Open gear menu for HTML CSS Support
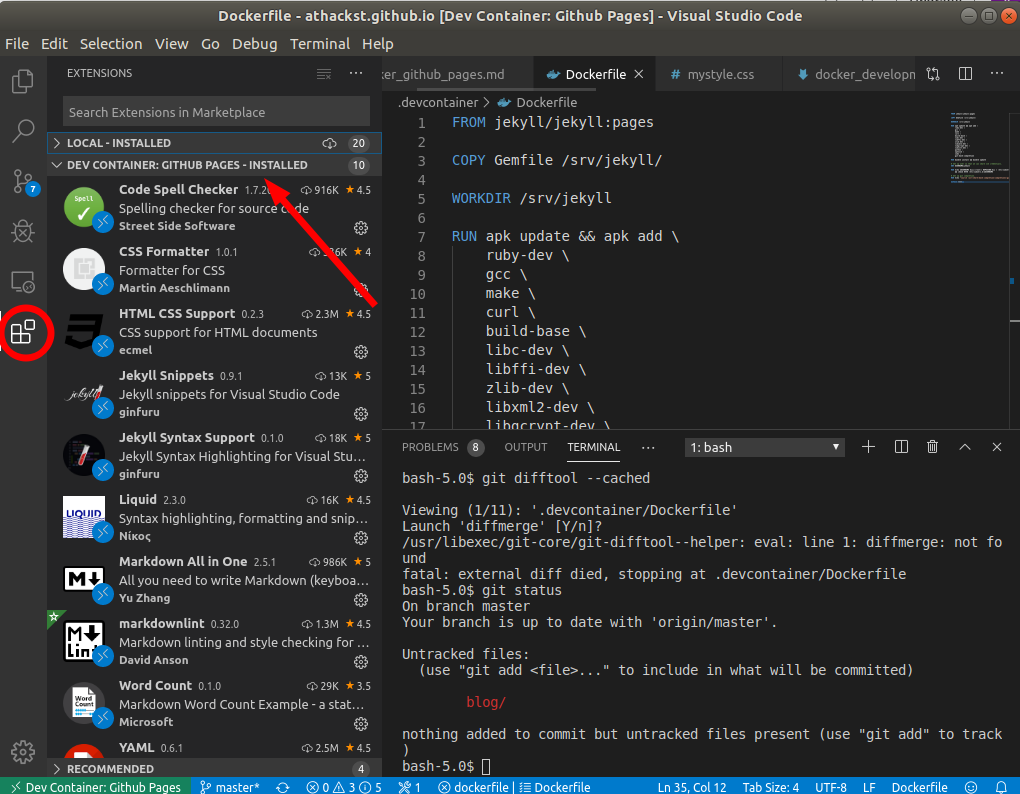This screenshot has height=794, width=1020. click(x=361, y=352)
